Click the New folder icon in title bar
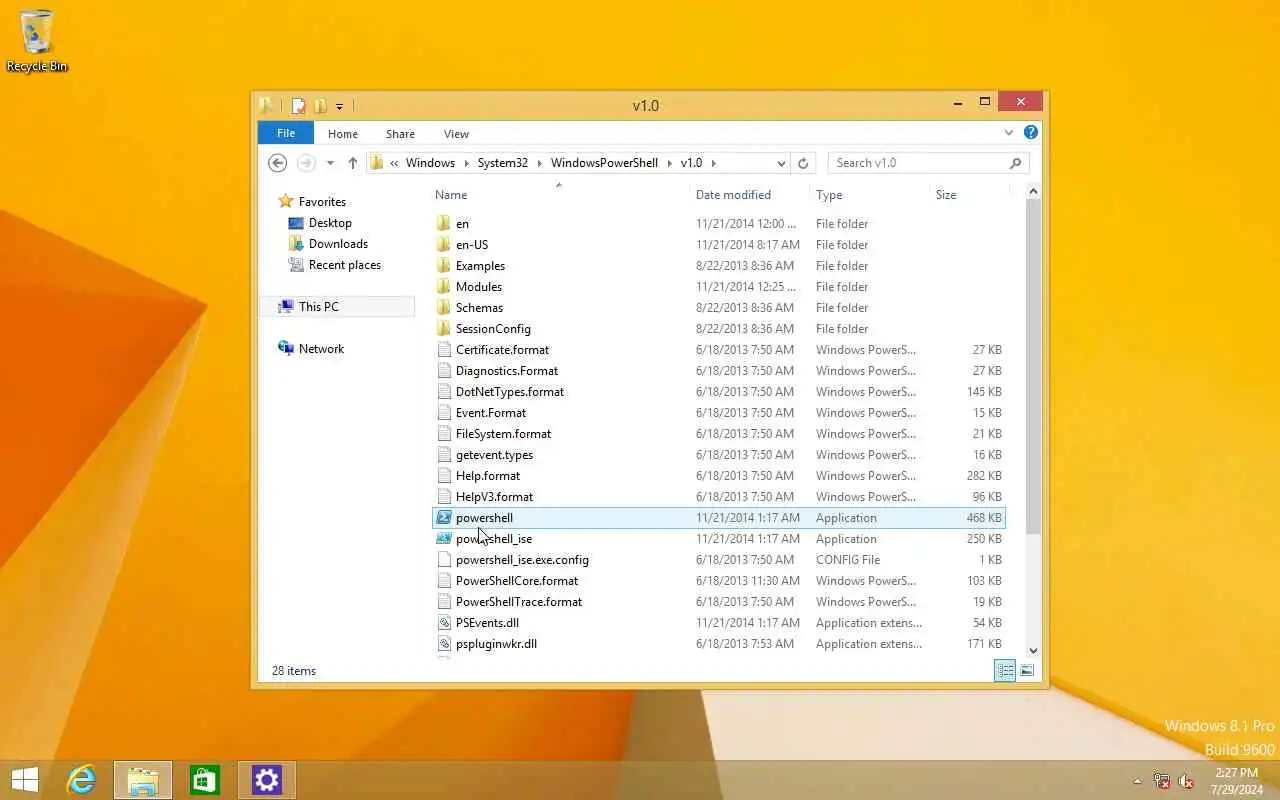 point(319,105)
